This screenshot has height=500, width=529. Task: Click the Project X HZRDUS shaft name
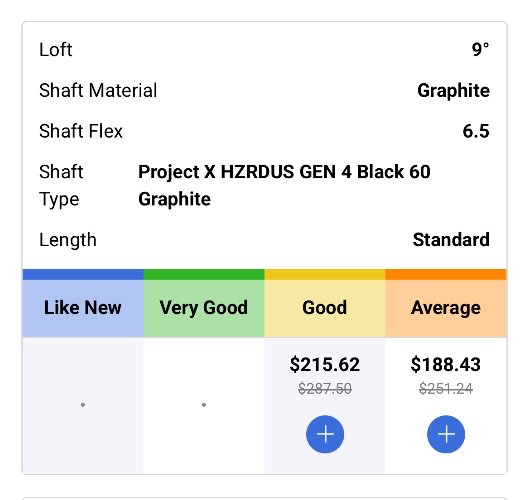point(284,185)
